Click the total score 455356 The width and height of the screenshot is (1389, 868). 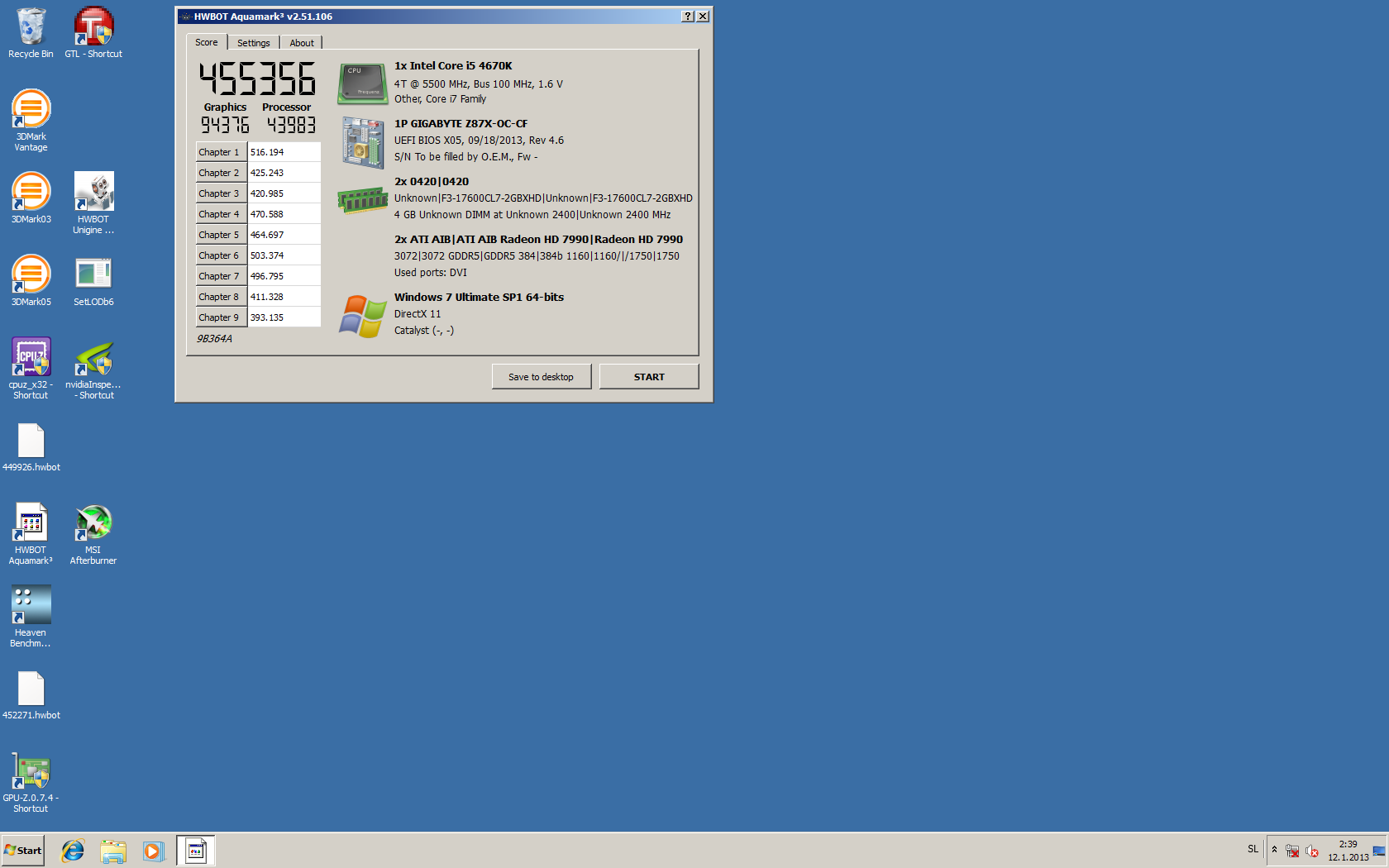pos(257,79)
